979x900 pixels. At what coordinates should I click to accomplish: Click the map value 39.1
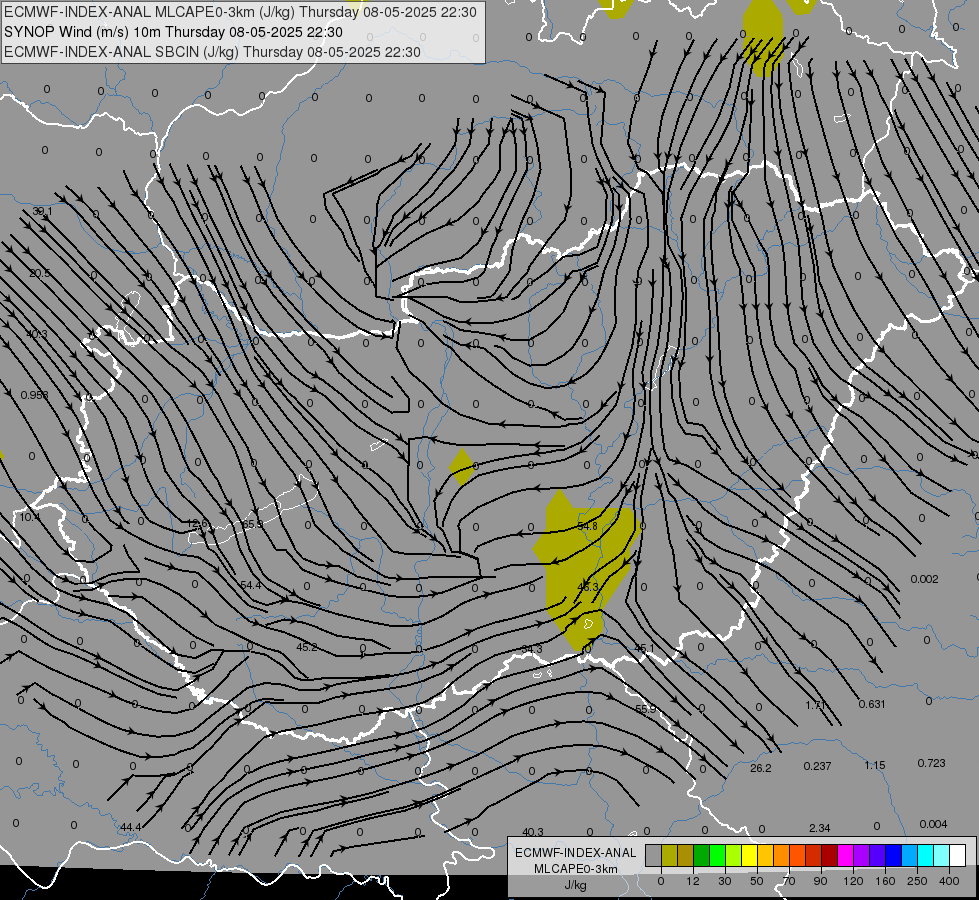coord(42,212)
